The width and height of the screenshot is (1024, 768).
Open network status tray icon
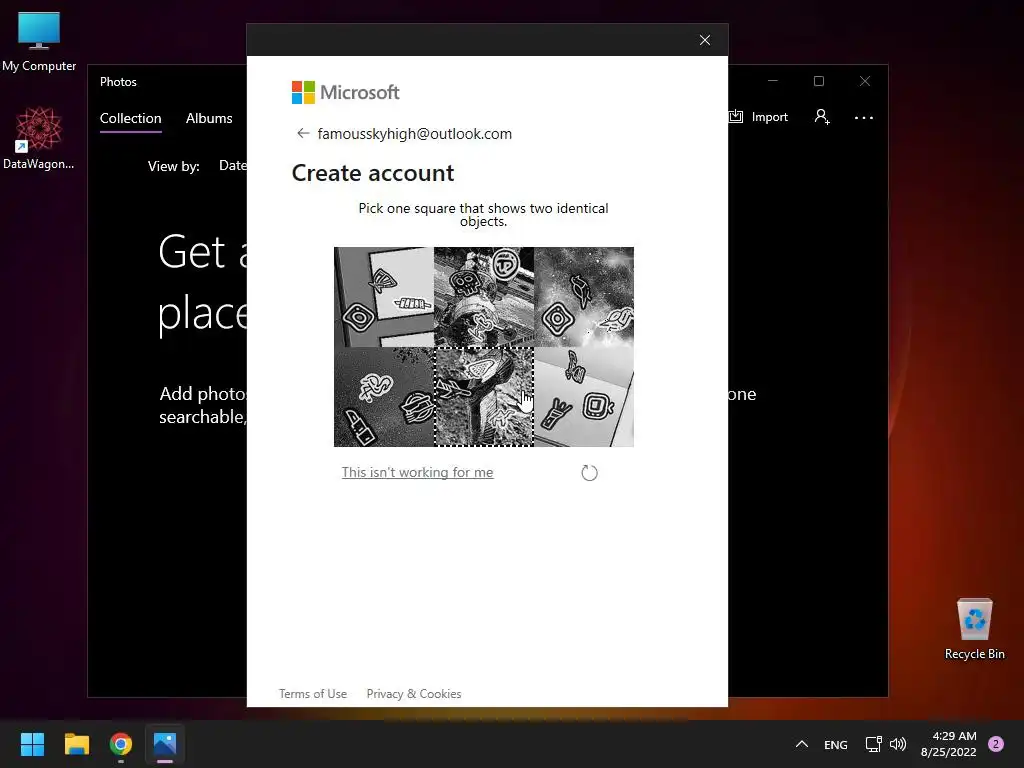873,744
